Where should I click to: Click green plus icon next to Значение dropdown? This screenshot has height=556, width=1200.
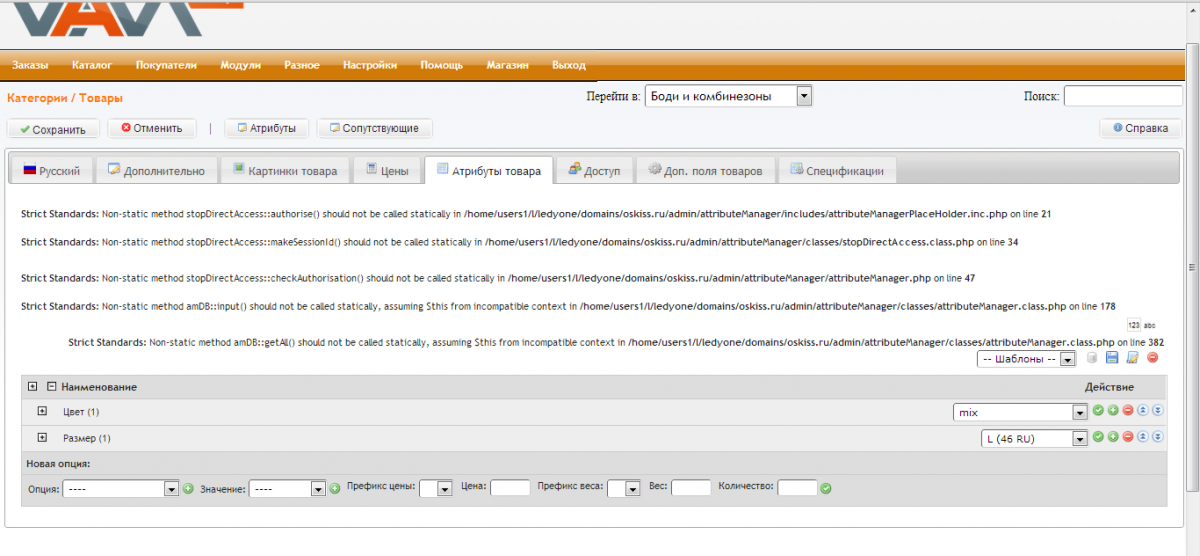pos(335,488)
